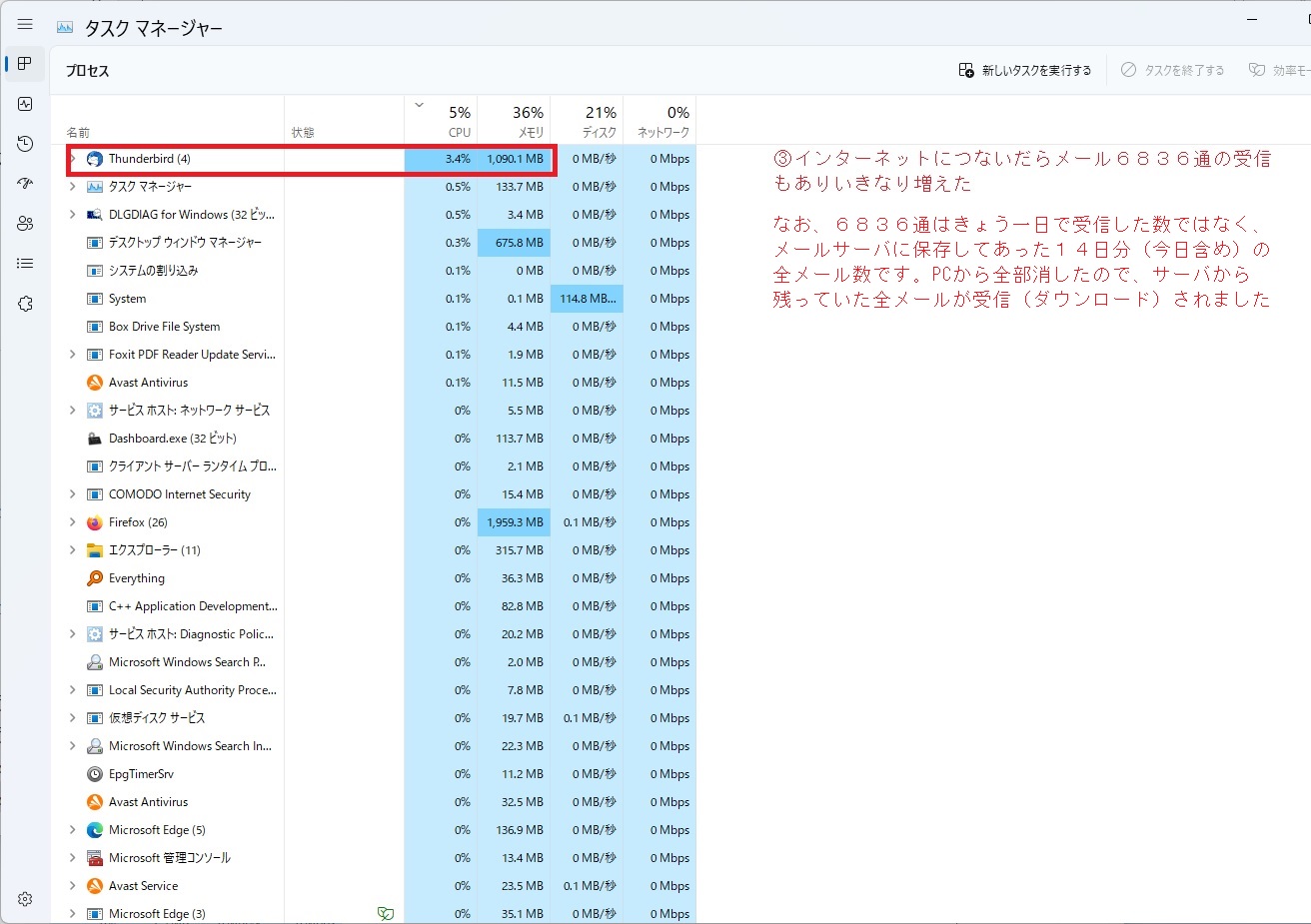This screenshot has height=924, width=1311.
Task: Click タスクを終了する button
Action: coord(1172,70)
